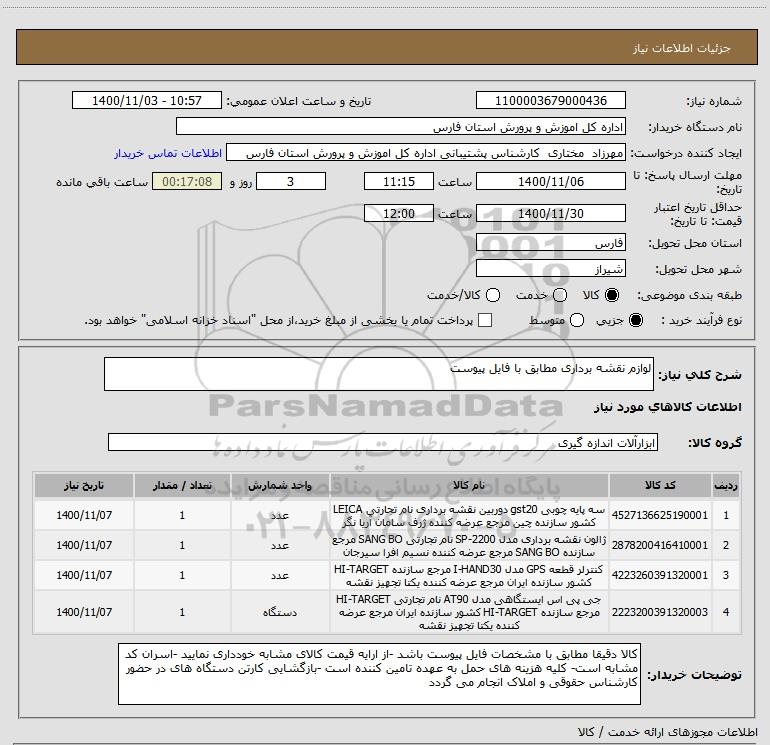Click the واحد شمارش column header
This screenshot has height=745, width=770.
[280, 485]
